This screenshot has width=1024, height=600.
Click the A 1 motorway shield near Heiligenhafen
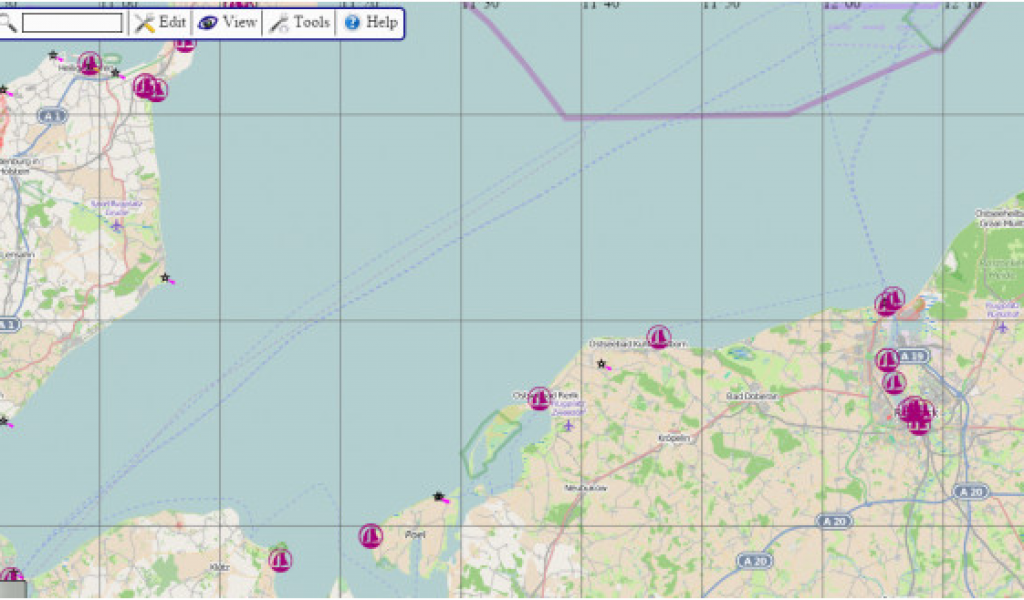pos(52,117)
